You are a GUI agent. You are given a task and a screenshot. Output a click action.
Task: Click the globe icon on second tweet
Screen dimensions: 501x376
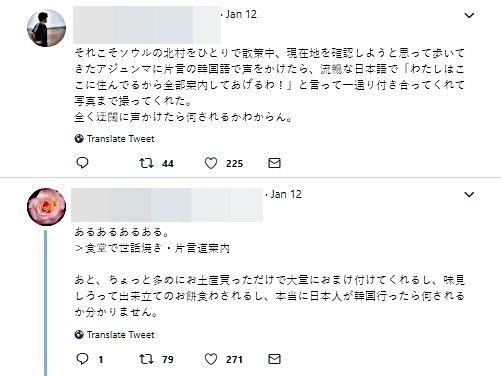click(x=79, y=335)
